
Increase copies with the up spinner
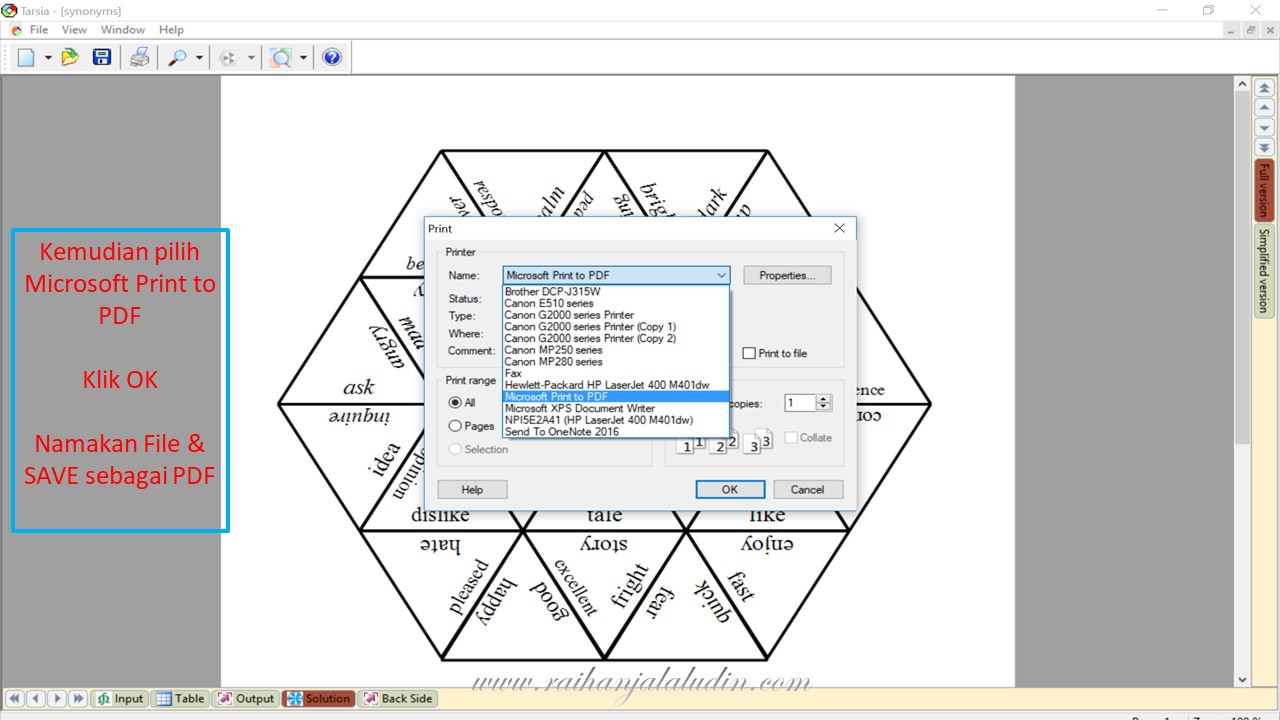pos(824,398)
